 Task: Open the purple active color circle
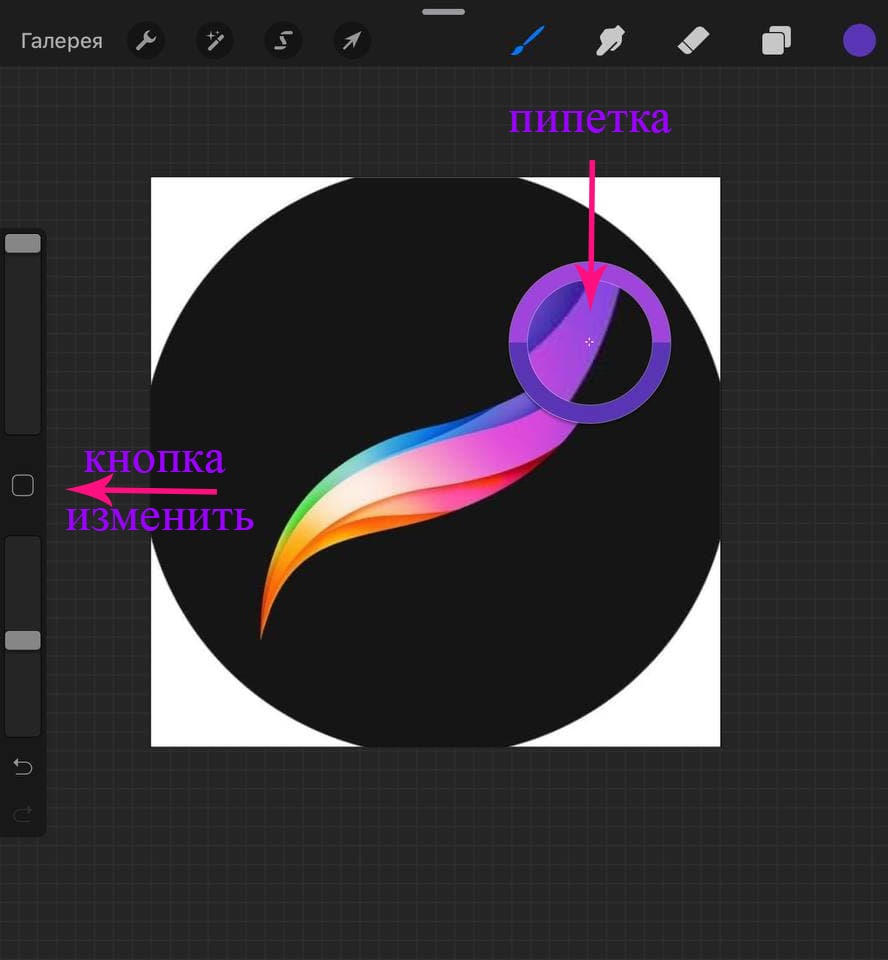(859, 41)
